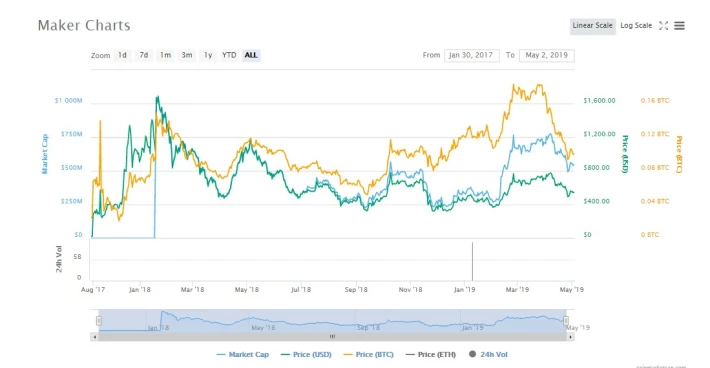This screenshot has width=710, height=368.
Task: Toggle Price (ETH) series in legend
Action: [x=431, y=354]
